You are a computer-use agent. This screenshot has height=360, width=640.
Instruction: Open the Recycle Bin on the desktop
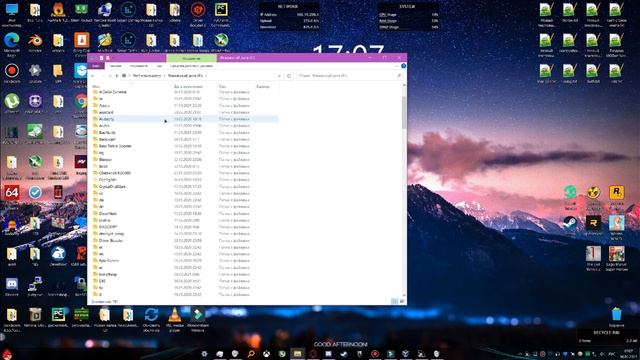616,318
